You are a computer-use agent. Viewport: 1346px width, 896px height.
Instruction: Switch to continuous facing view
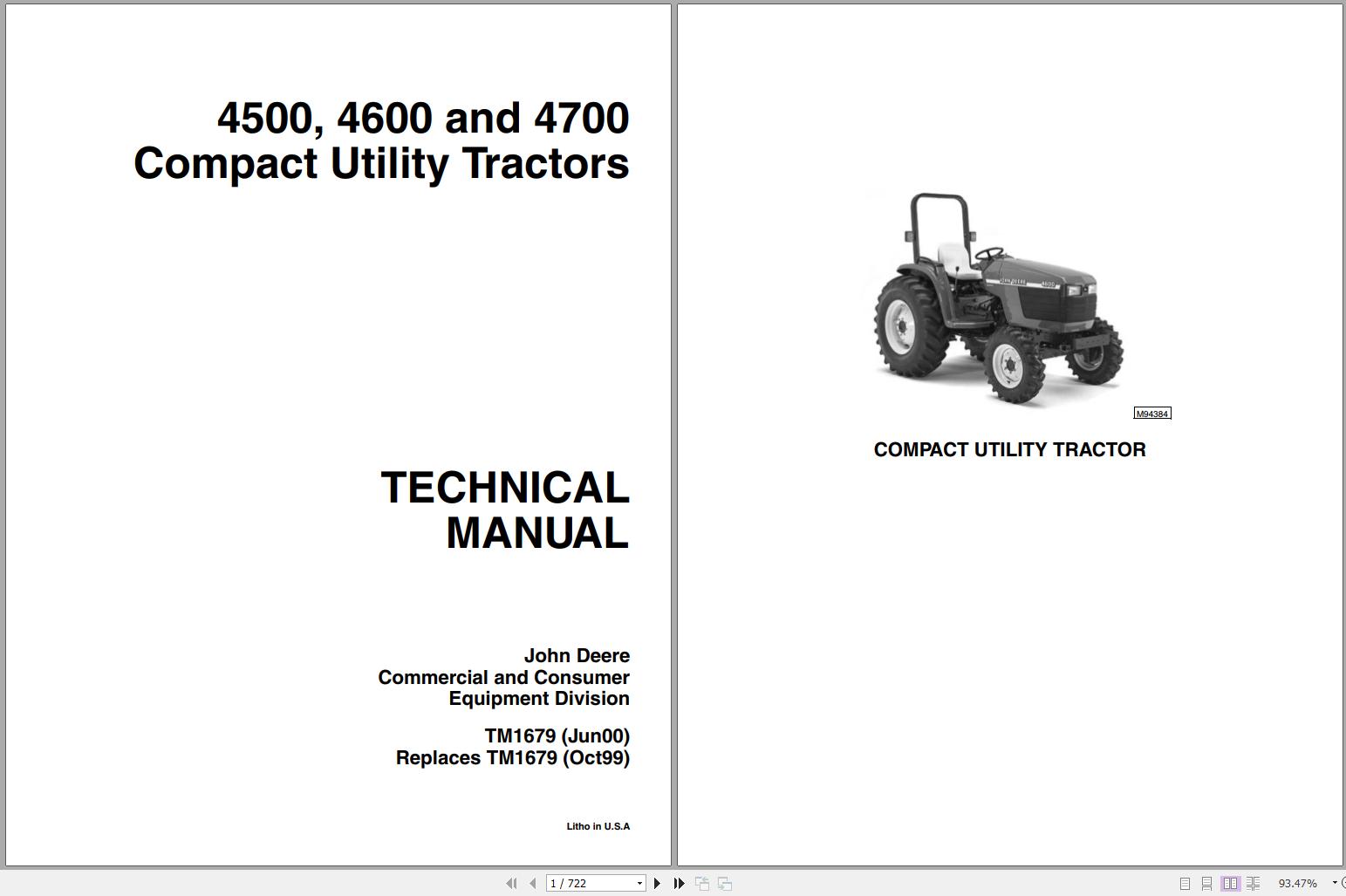tap(1253, 884)
